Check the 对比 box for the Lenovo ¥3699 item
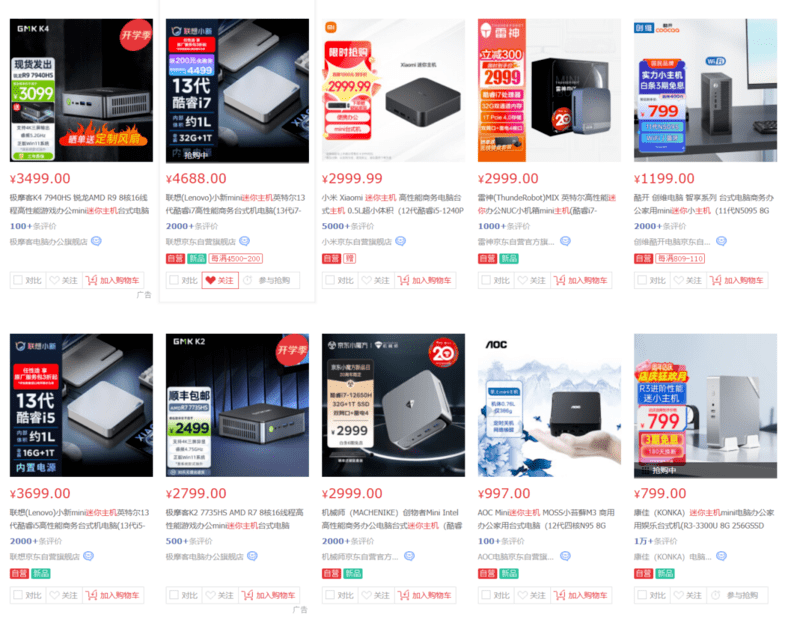Viewport: 800px width, 620px height. 18,595
